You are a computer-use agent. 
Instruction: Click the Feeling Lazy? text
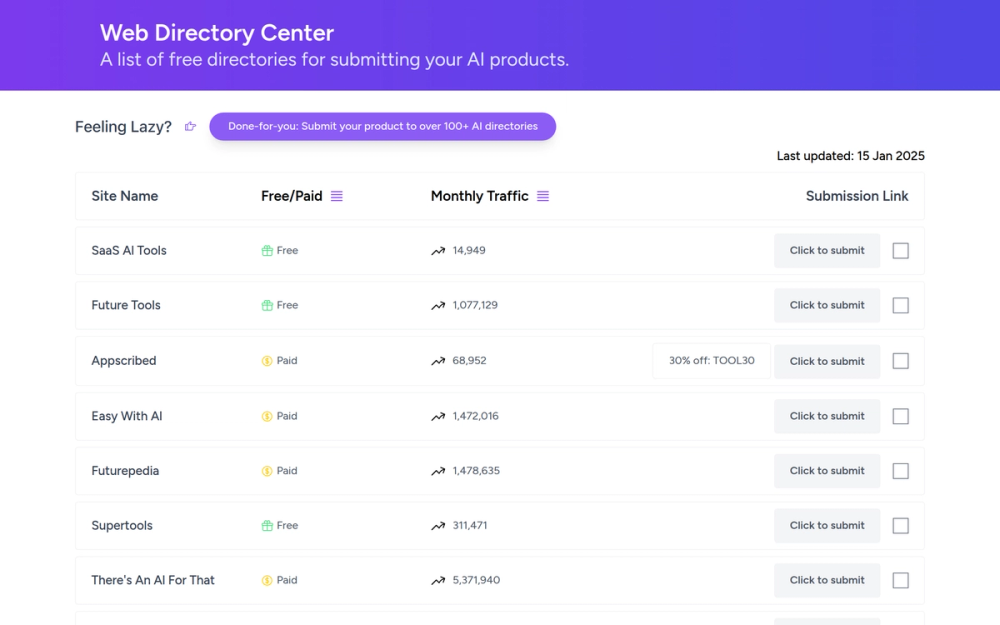[123, 127]
